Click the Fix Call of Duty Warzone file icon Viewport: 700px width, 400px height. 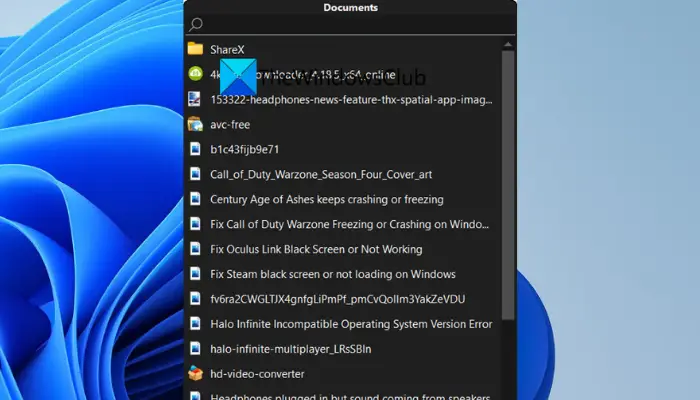tap(195, 224)
